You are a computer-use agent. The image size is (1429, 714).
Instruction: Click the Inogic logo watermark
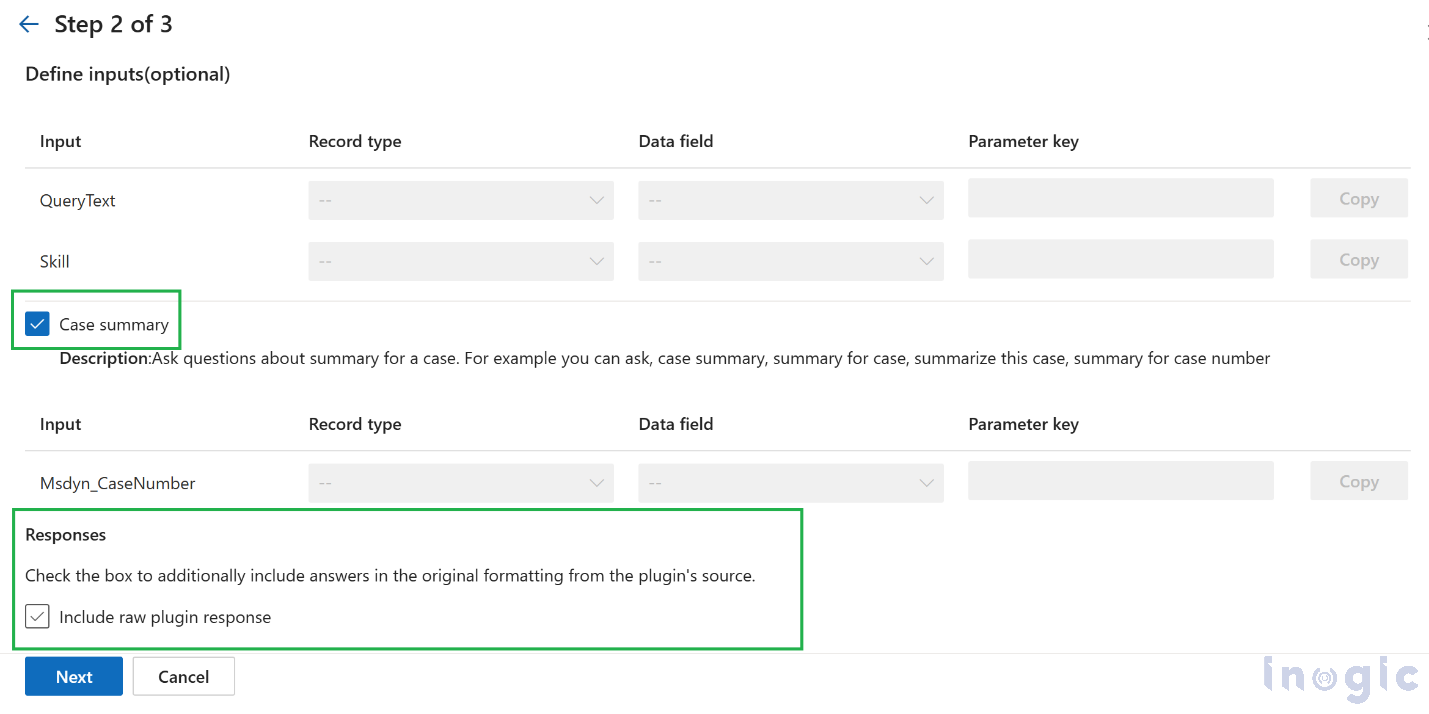pyautogui.click(x=1340, y=678)
